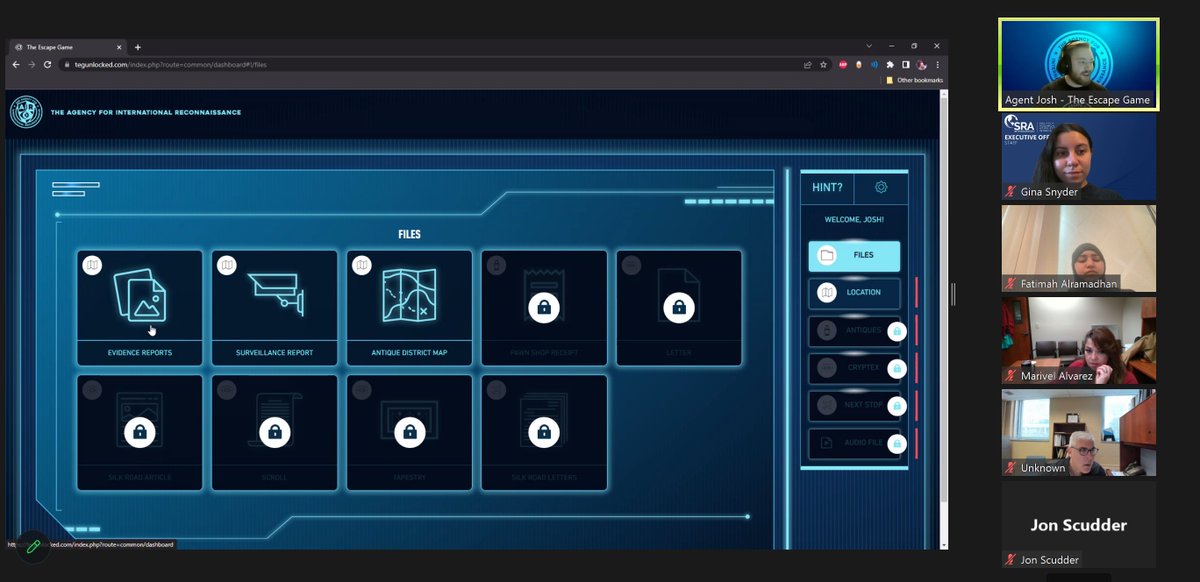The height and width of the screenshot is (582, 1200).
Task: Select Jon Scudder's participant tile
Action: coord(1079,524)
